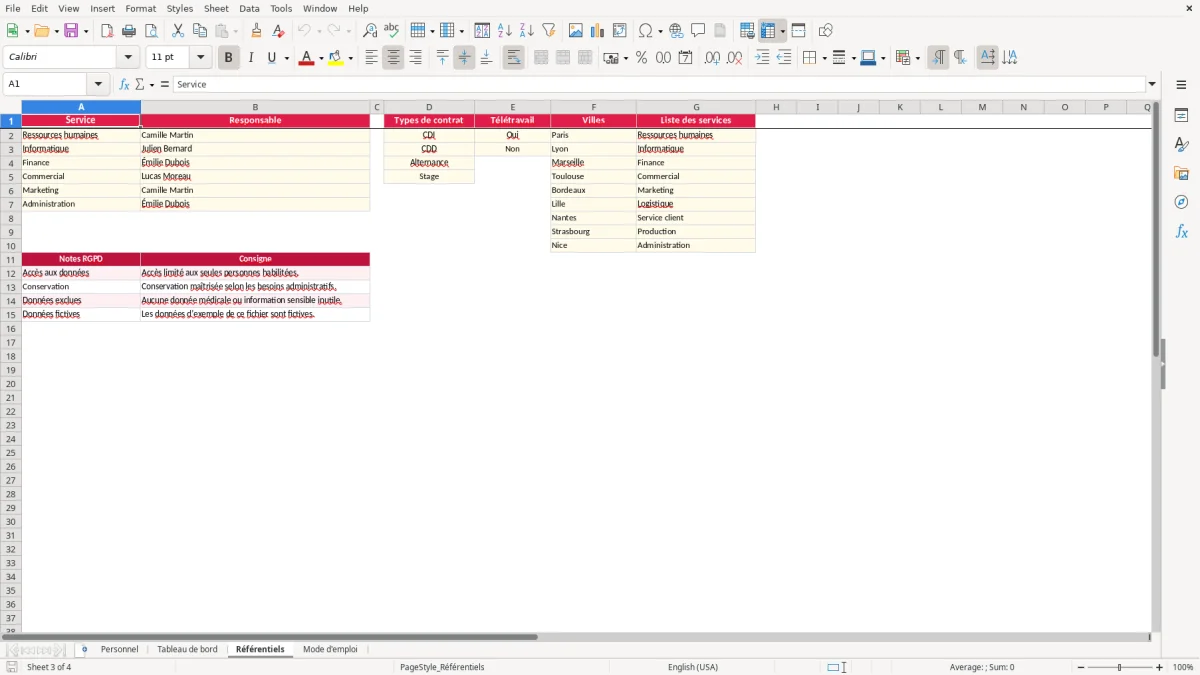Click the Save document icon
This screenshot has width=1200, height=675.
point(71,31)
